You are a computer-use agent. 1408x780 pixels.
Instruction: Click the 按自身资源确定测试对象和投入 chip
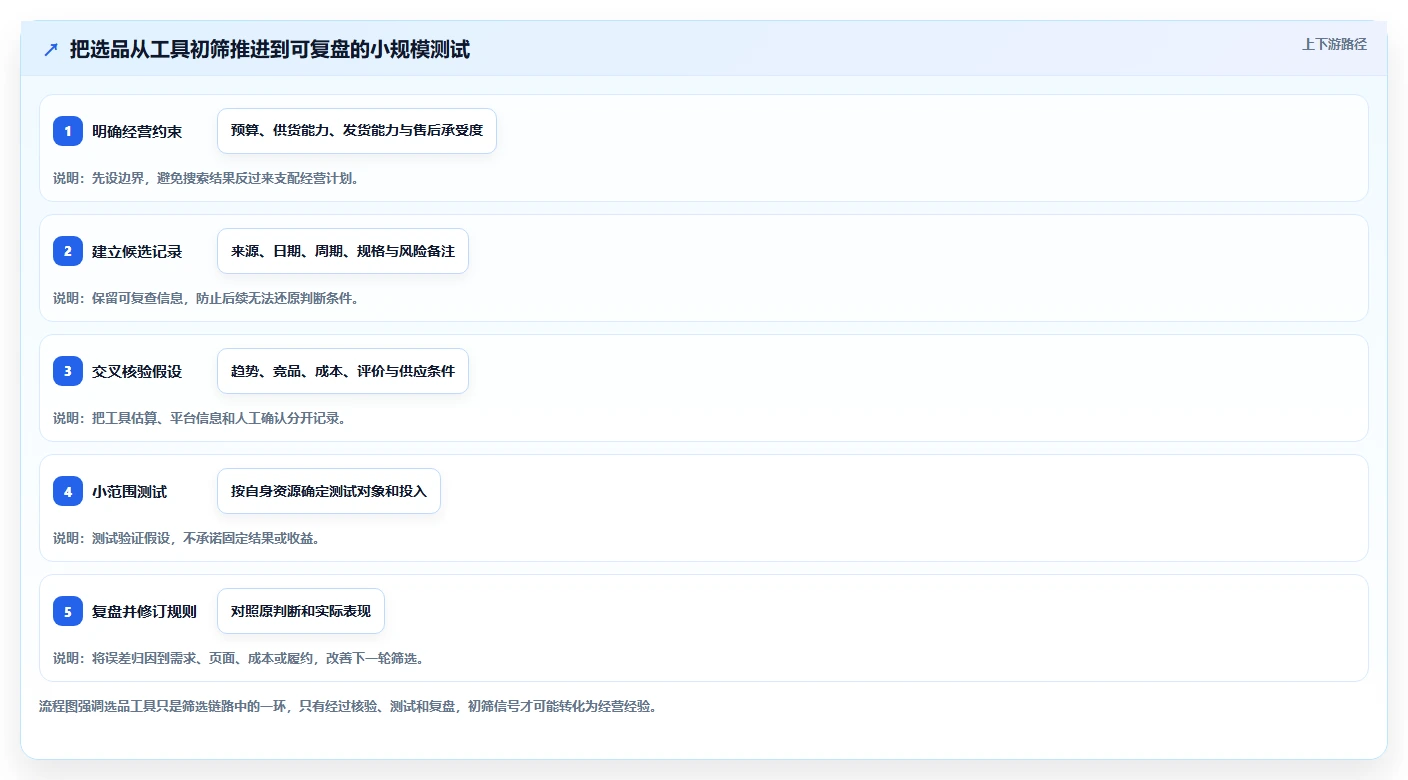click(329, 491)
